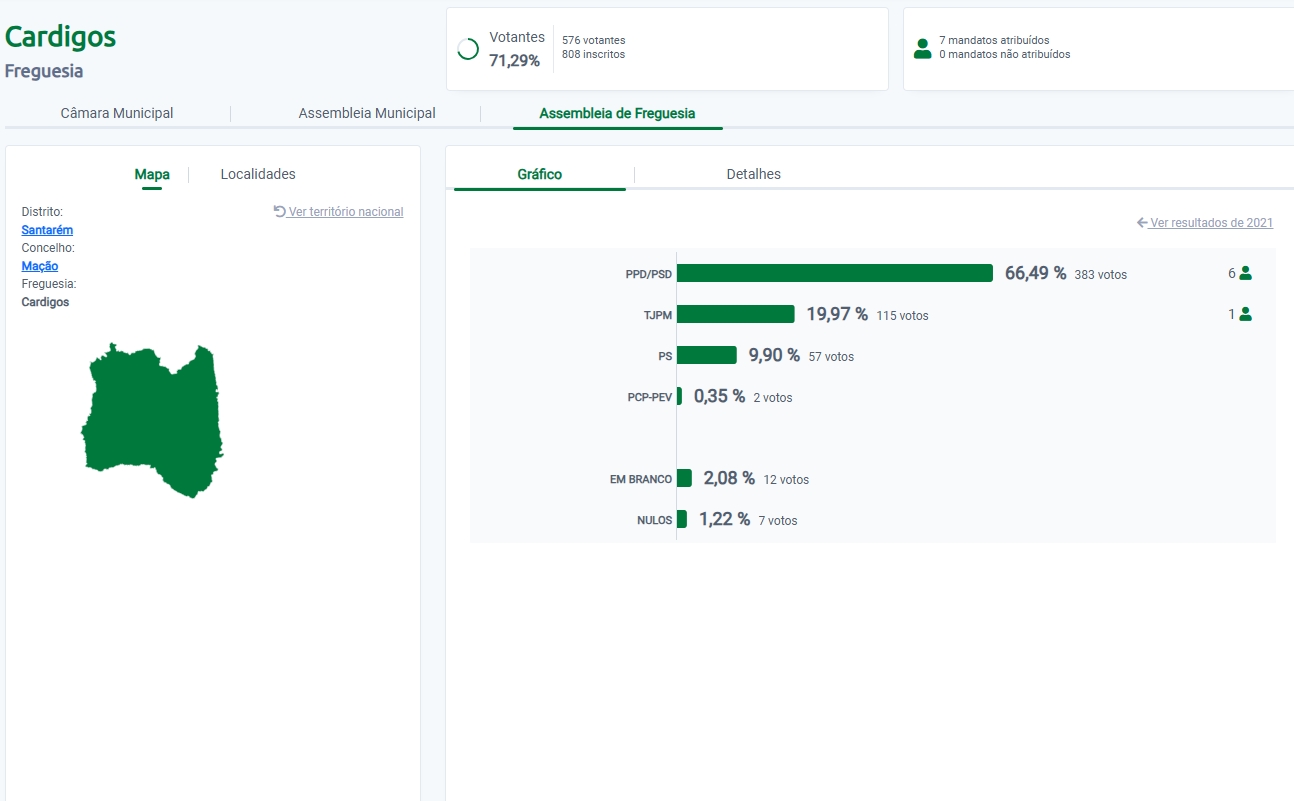Screen dimensions: 1294x801
Task: Switch to Câmara Municipal tab
Action: pyautogui.click(x=117, y=114)
